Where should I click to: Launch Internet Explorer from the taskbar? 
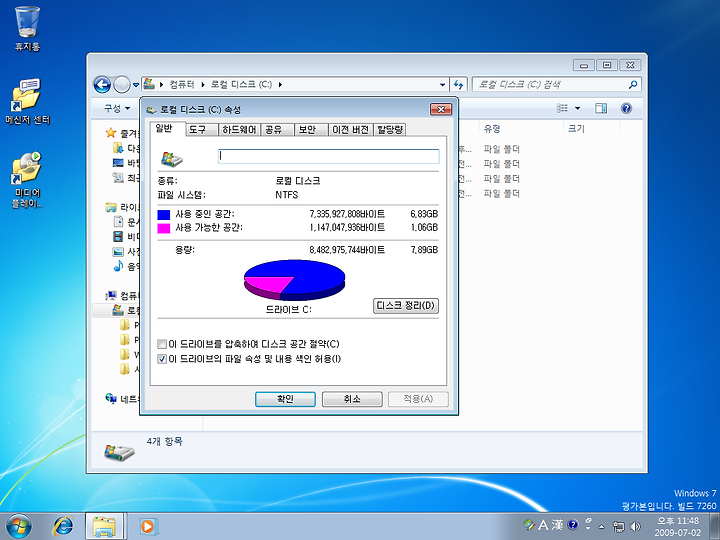click(x=63, y=526)
